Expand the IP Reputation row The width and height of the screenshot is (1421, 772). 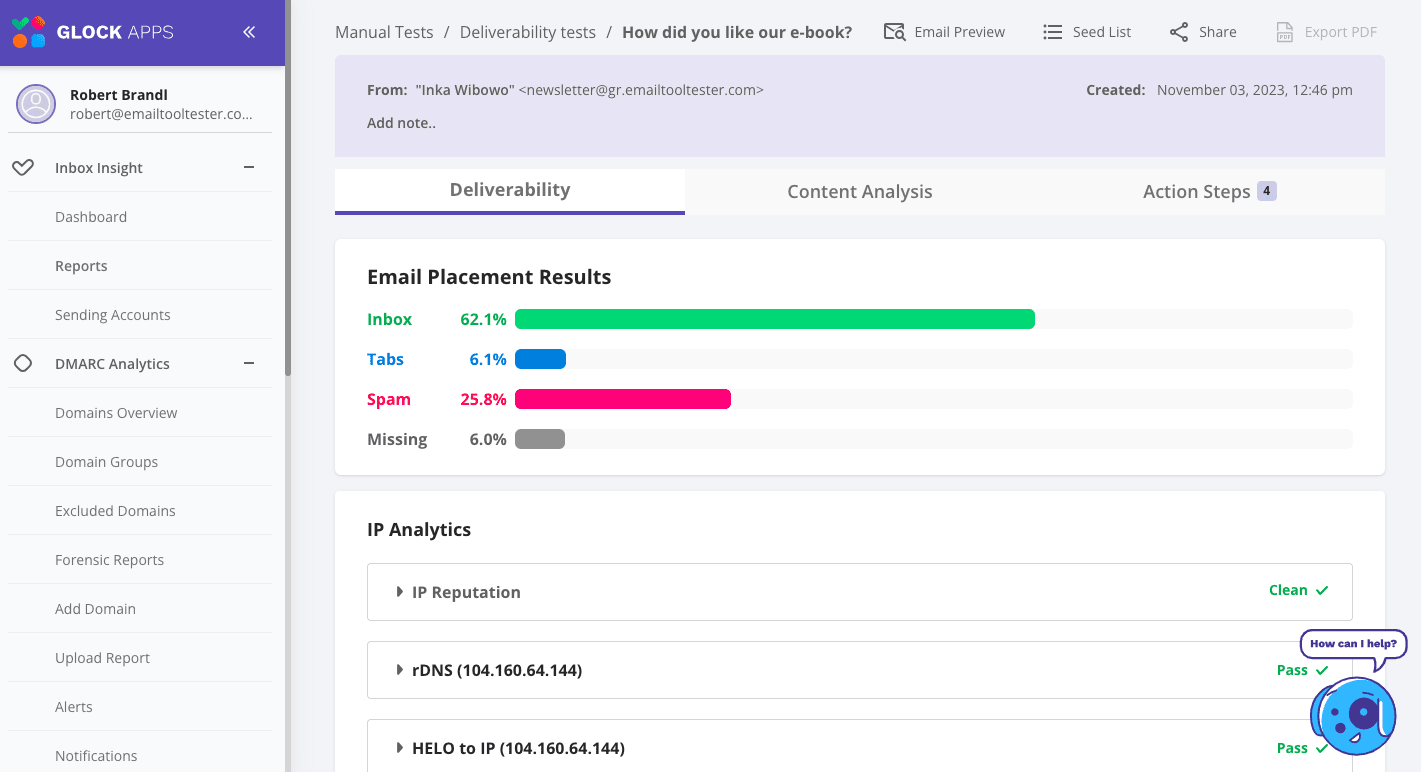pyautogui.click(x=400, y=592)
